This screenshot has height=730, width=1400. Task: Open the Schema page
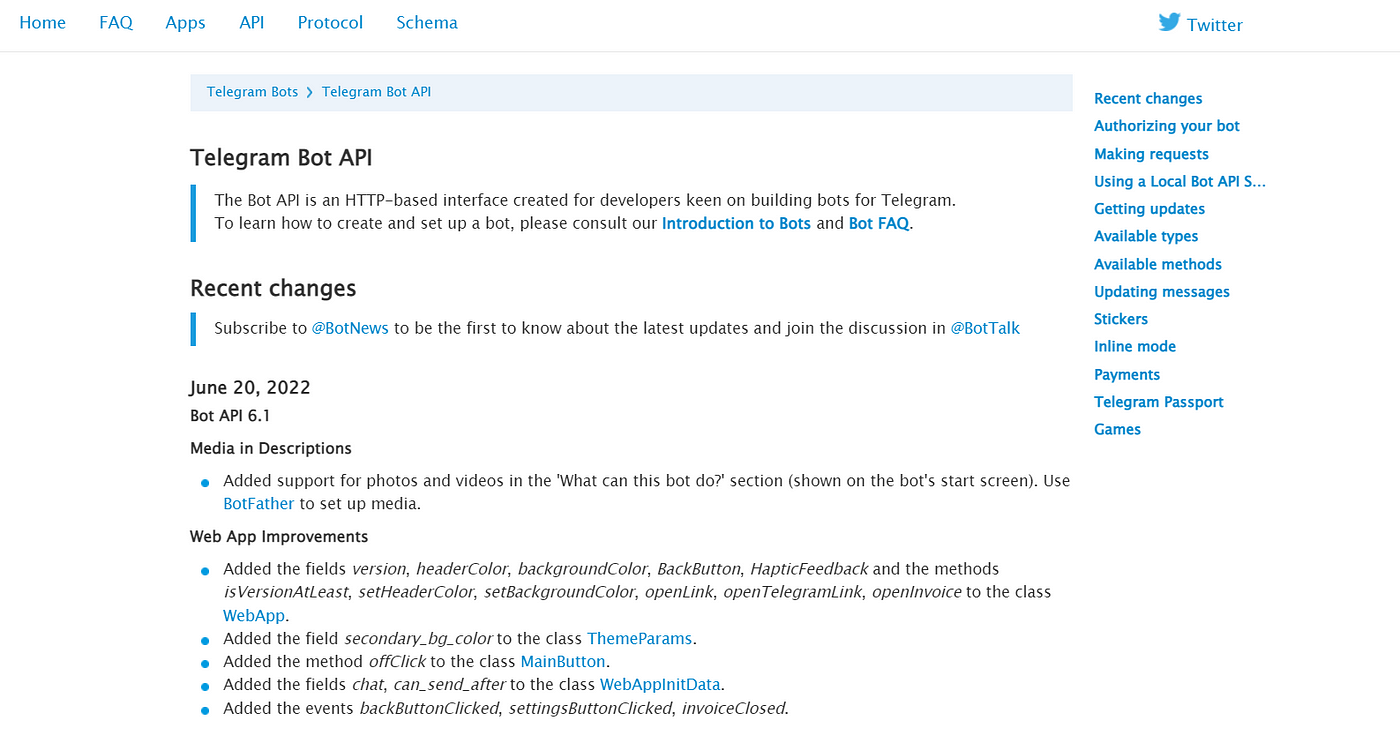(427, 22)
